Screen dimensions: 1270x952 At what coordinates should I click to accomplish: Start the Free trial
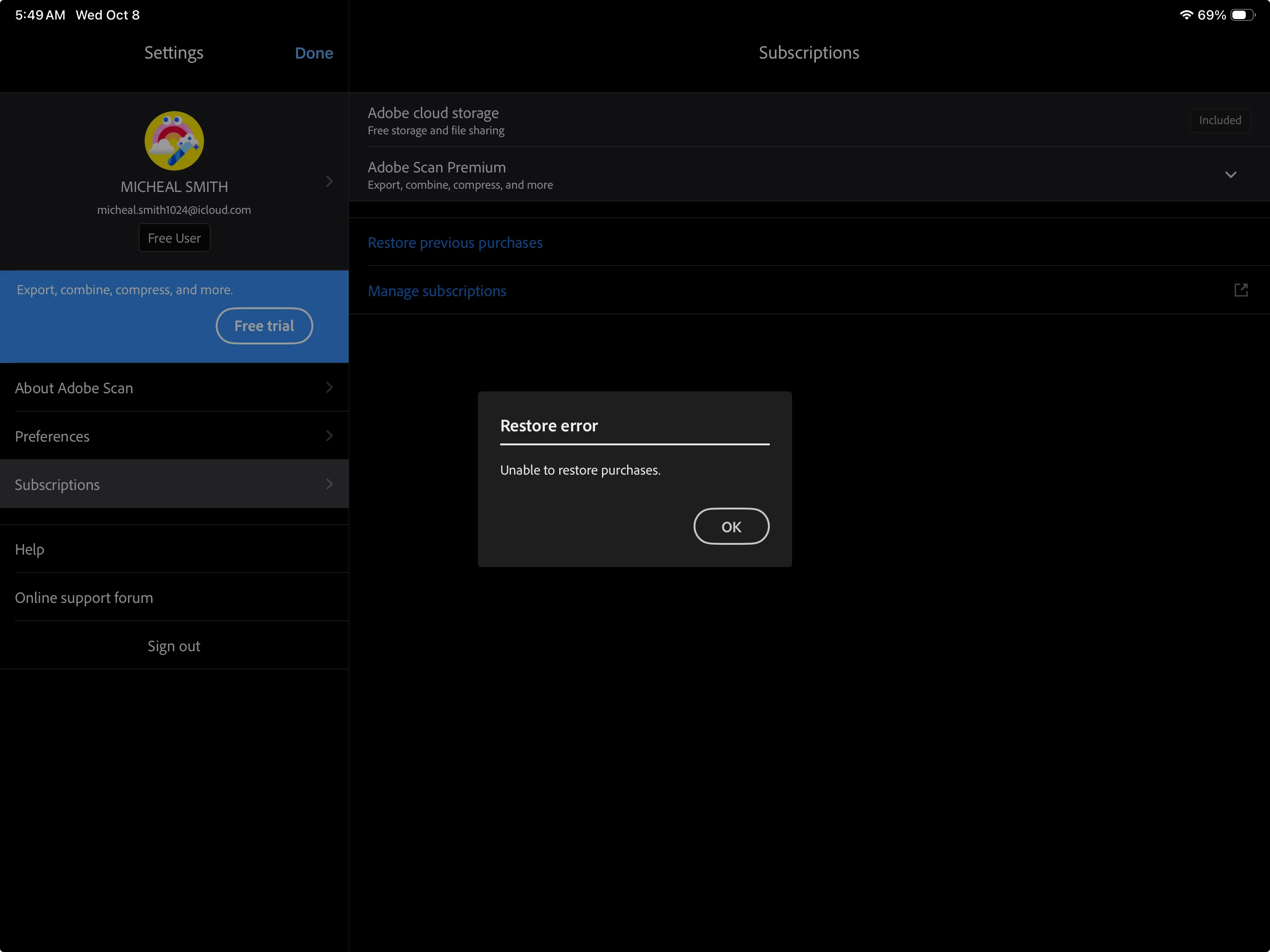264,325
